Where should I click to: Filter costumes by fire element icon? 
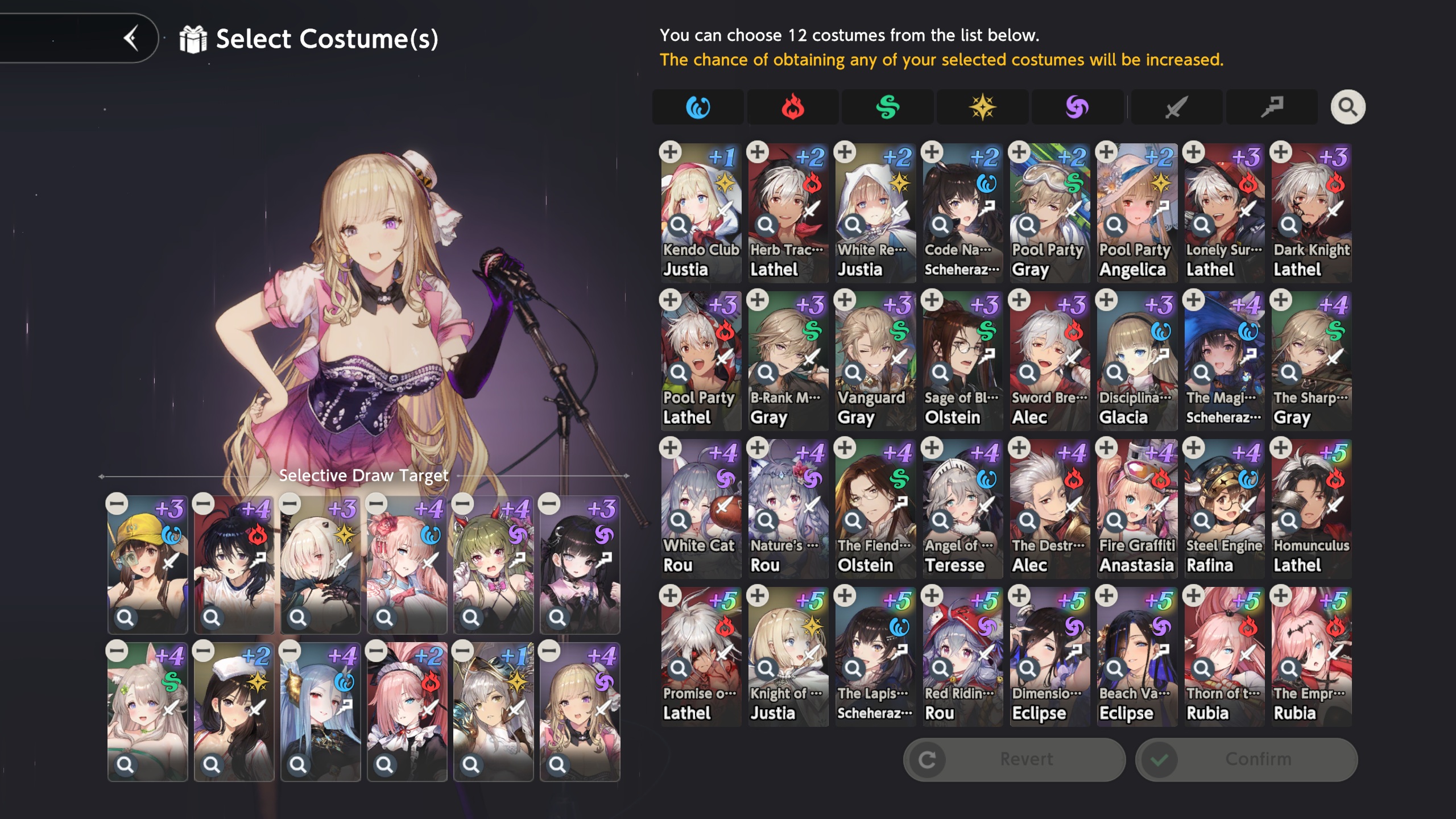[x=793, y=107]
